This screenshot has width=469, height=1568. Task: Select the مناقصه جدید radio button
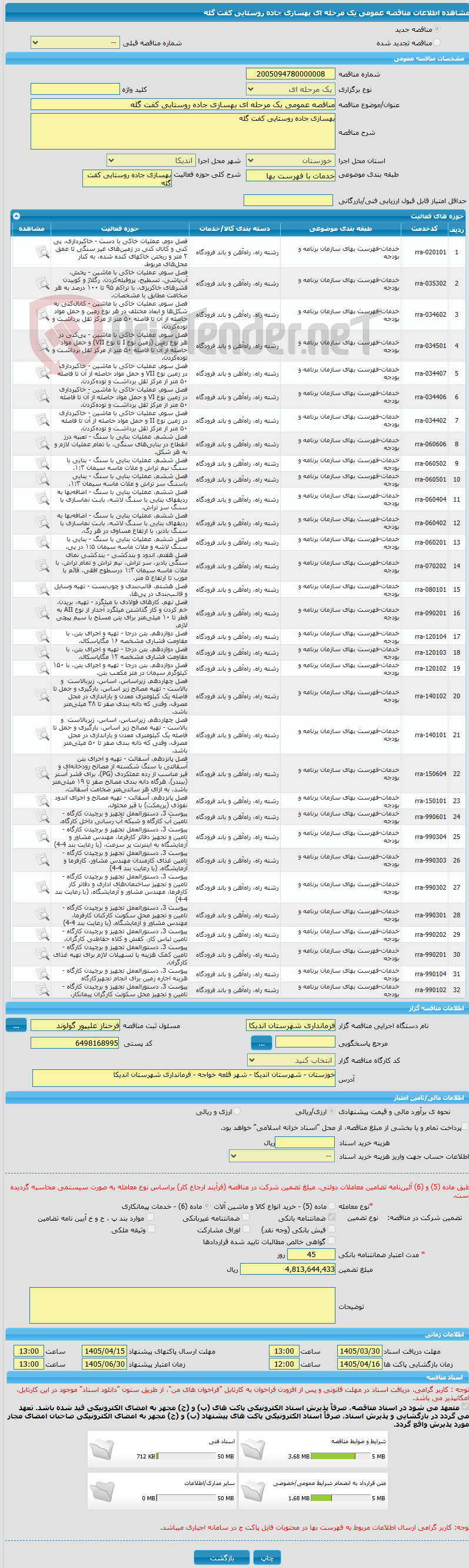[x=437, y=29]
